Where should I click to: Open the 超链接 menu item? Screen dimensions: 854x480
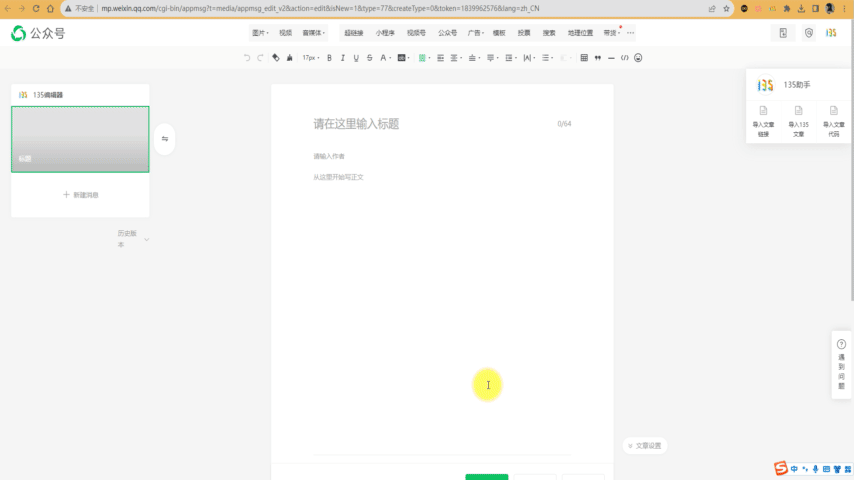pyautogui.click(x=353, y=33)
